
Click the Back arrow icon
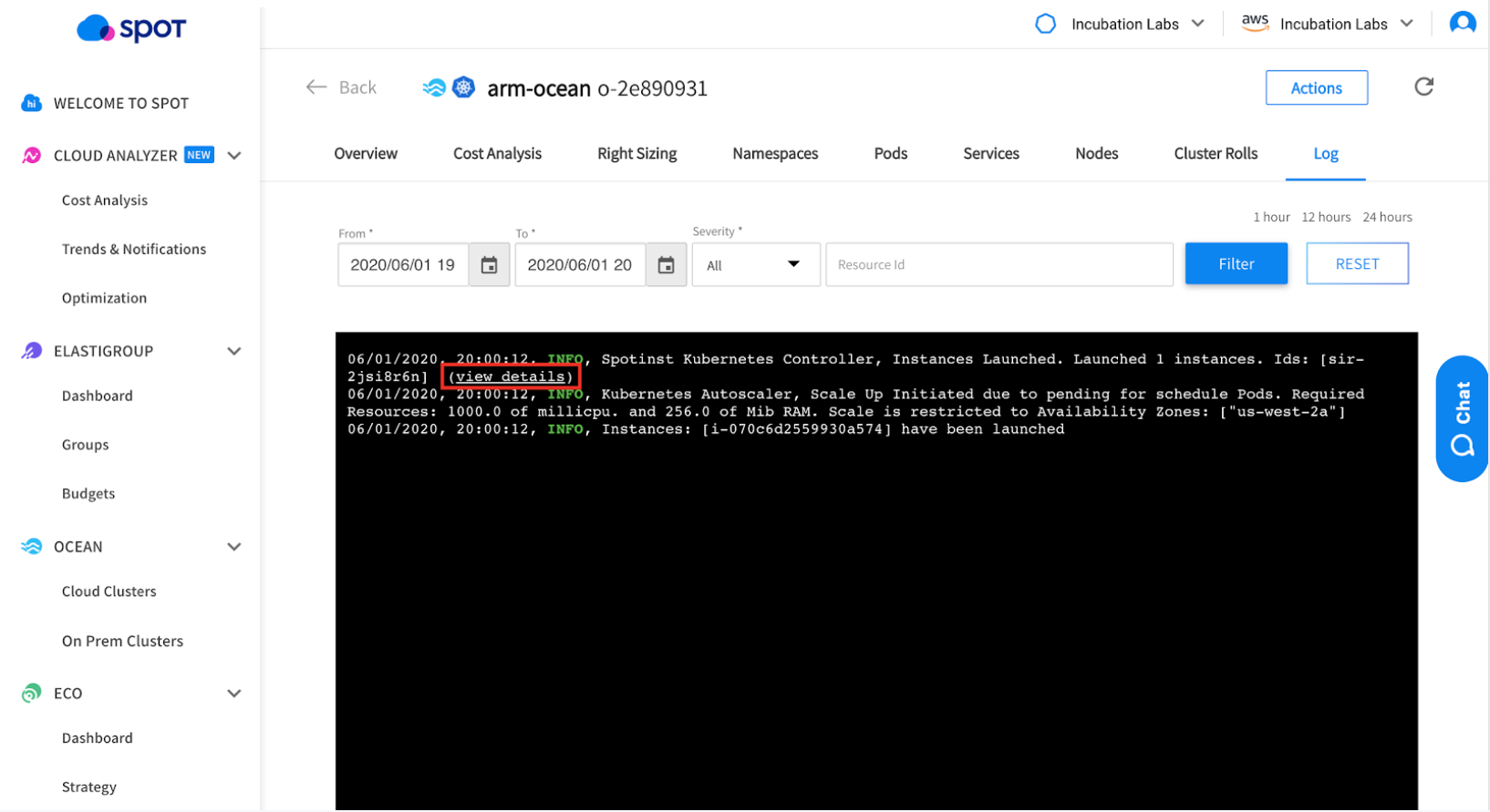pyautogui.click(x=316, y=87)
